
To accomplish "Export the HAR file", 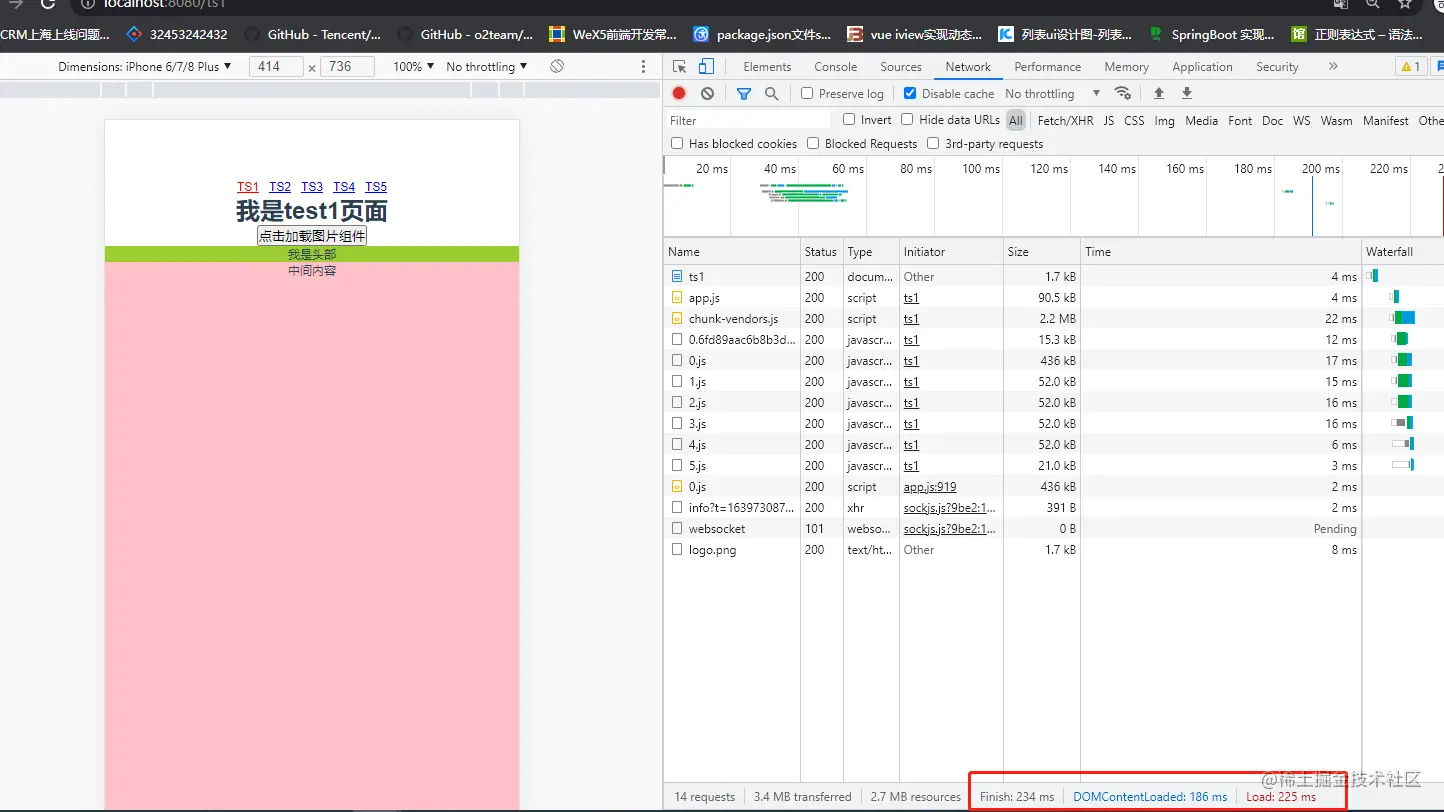I will [x=1187, y=93].
